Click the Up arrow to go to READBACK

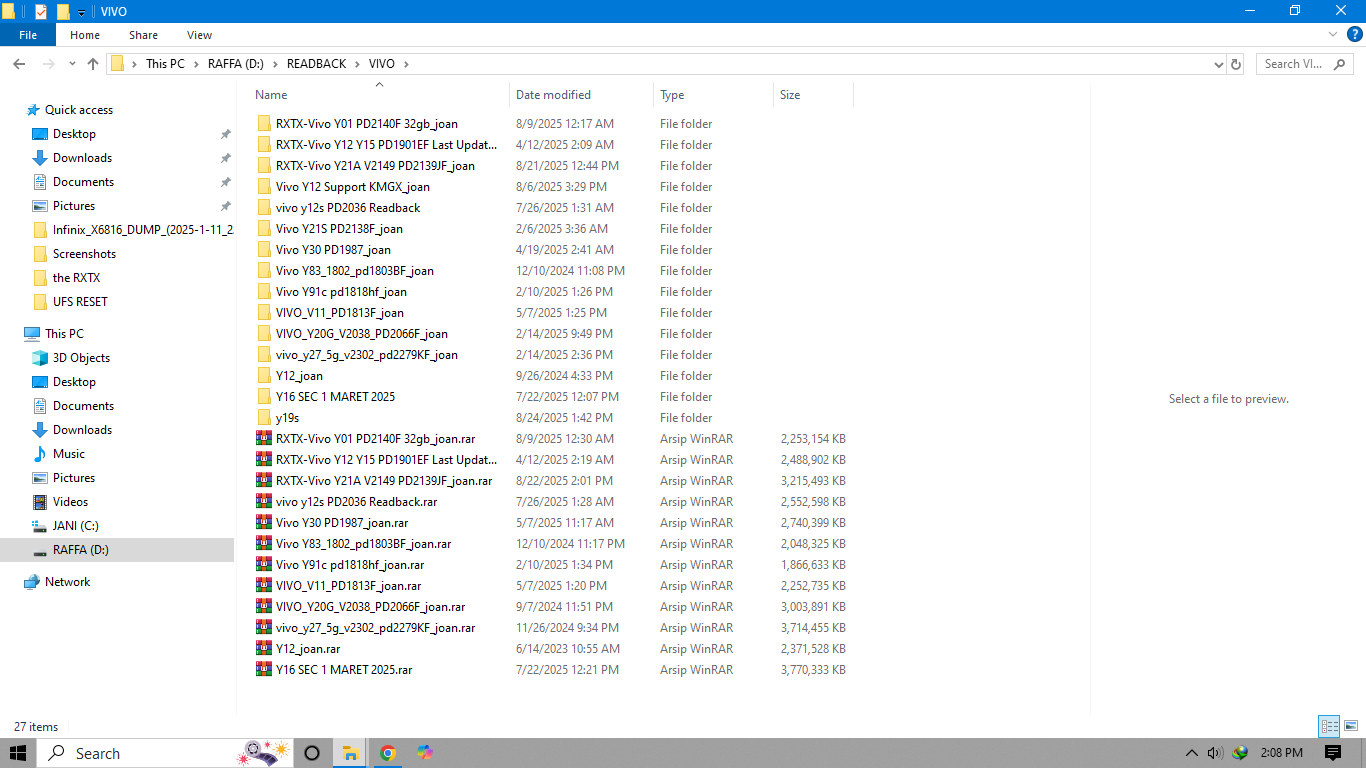[93, 63]
